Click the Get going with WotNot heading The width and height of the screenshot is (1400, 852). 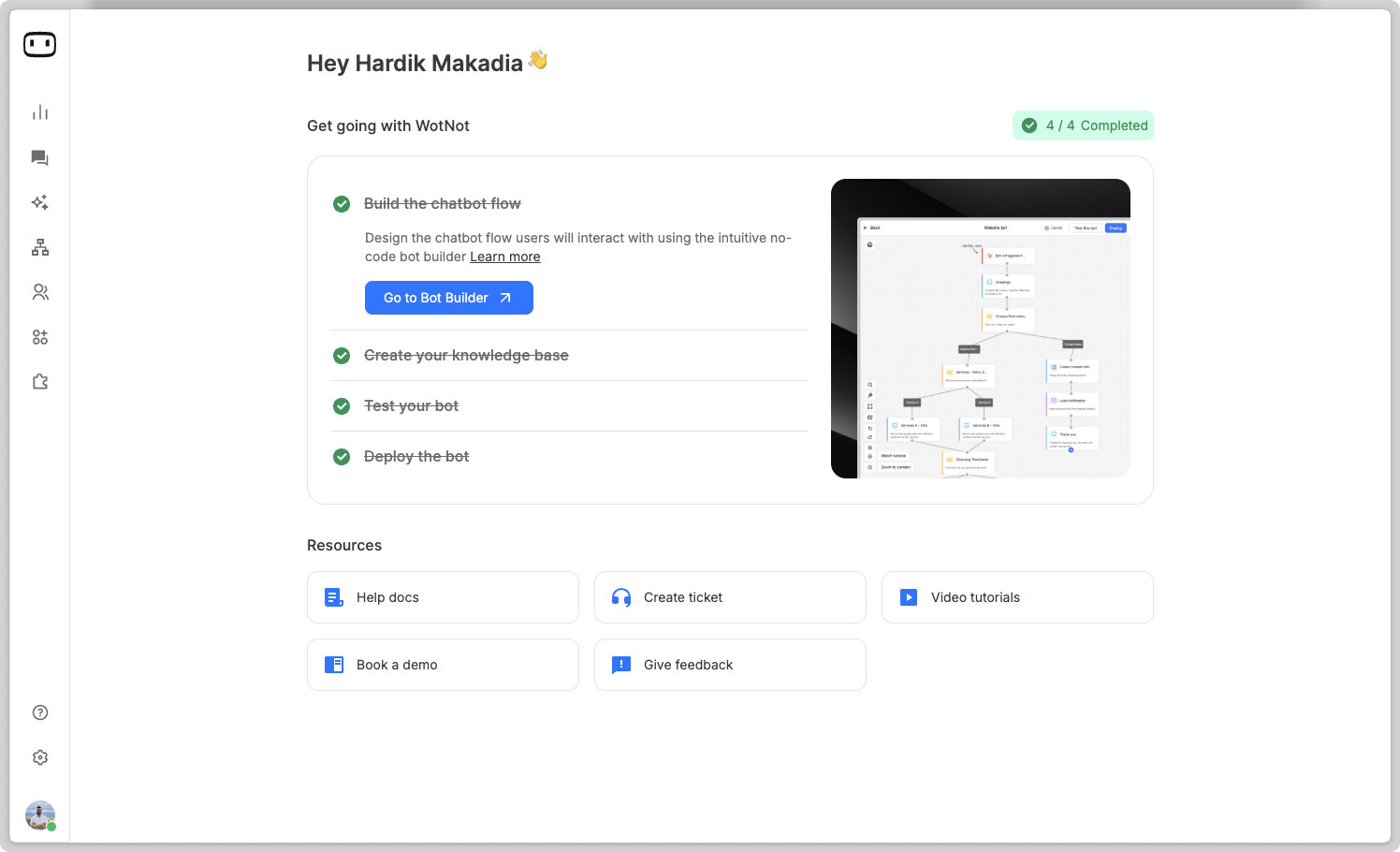[388, 125]
